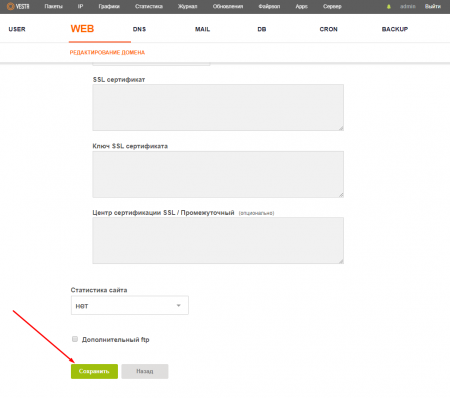Viewport: 450px width, 398px height.
Task: Open Сервер in top bar
Action: tap(332, 6)
